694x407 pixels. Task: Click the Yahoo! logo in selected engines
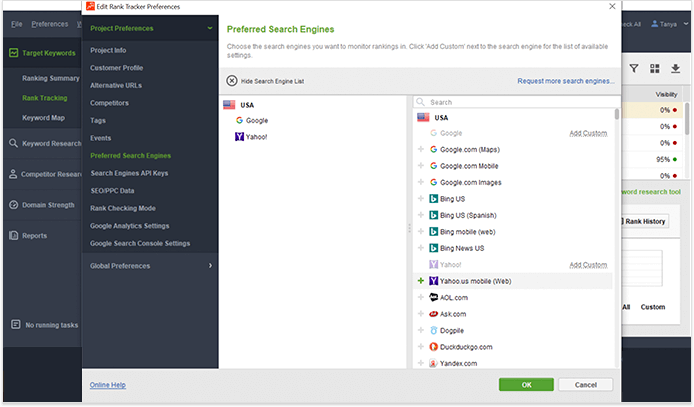click(x=240, y=136)
